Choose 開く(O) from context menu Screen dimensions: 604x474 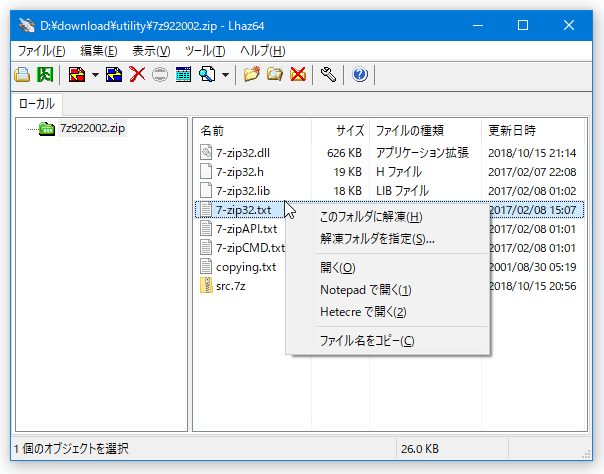click(388, 268)
